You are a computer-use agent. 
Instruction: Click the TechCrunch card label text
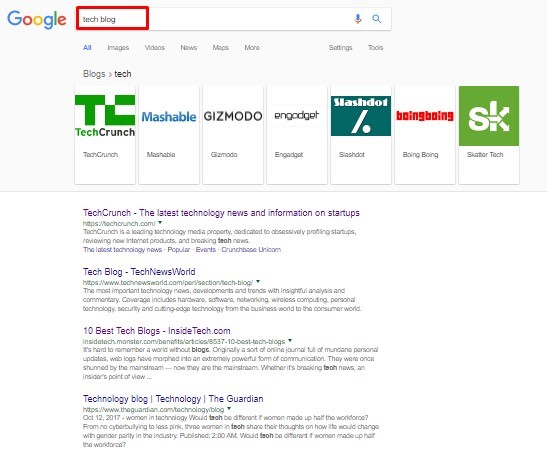pos(100,155)
